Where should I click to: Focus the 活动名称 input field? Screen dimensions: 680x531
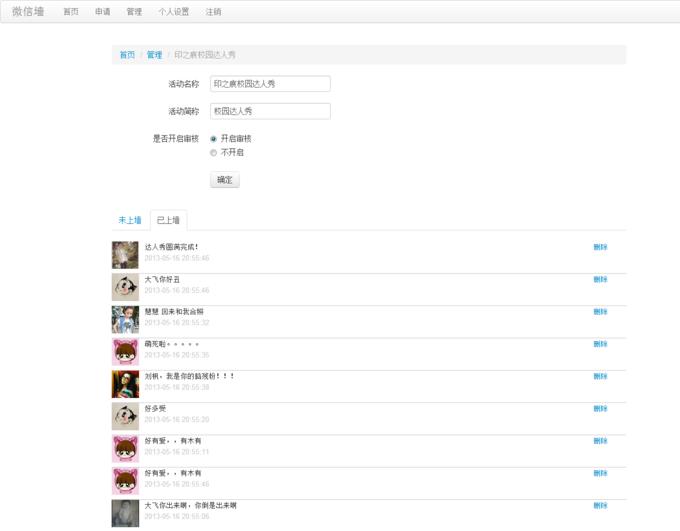coord(270,84)
